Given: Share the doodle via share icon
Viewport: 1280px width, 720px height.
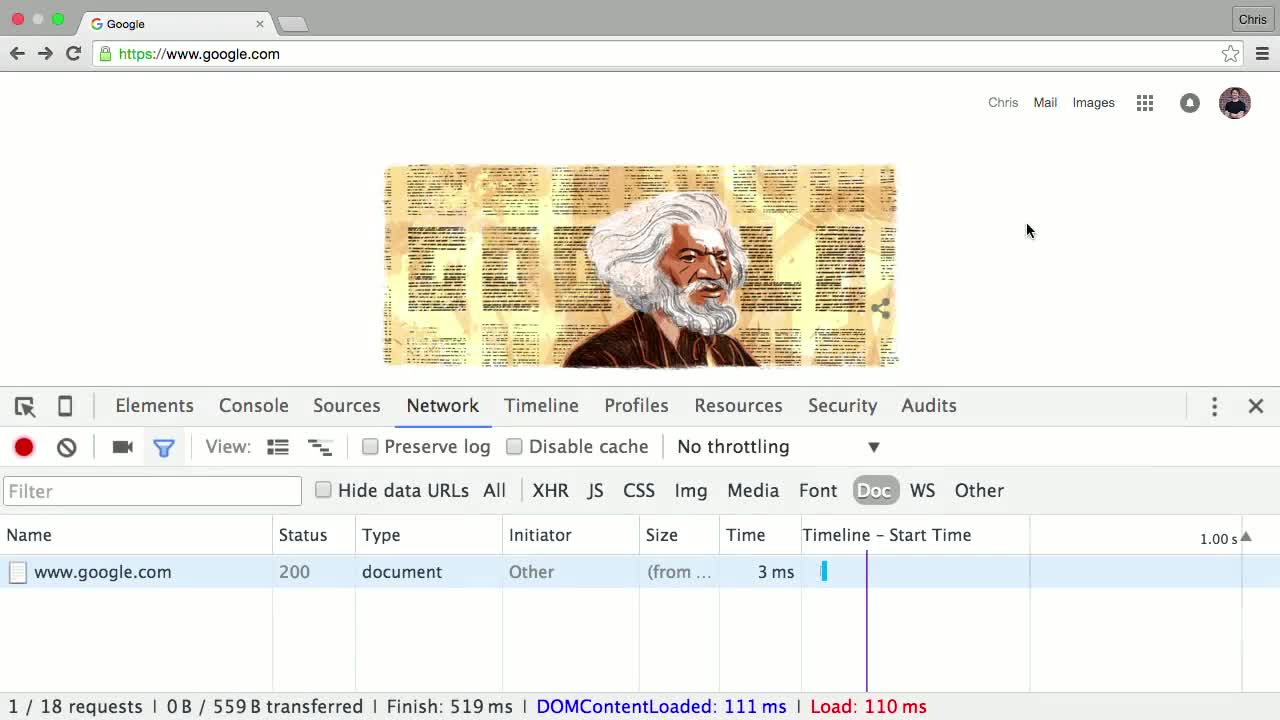Looking at the screenshot, I should pos(880,308).
